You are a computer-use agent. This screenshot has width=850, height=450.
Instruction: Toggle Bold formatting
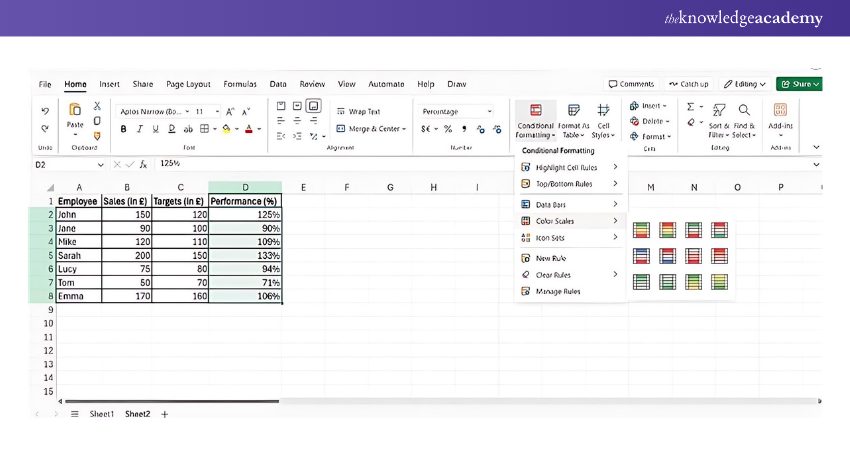(124, 129)
